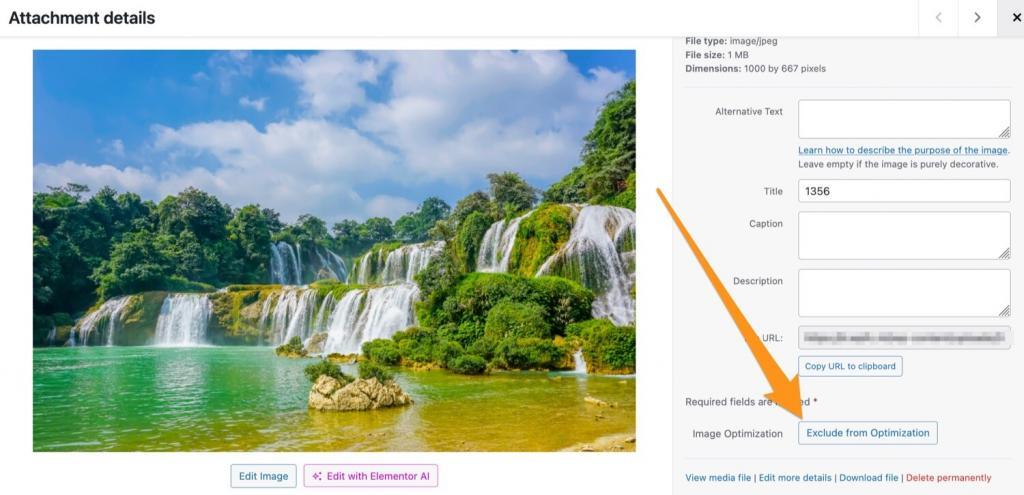Open the View media file link

click(x=718, y=478)
